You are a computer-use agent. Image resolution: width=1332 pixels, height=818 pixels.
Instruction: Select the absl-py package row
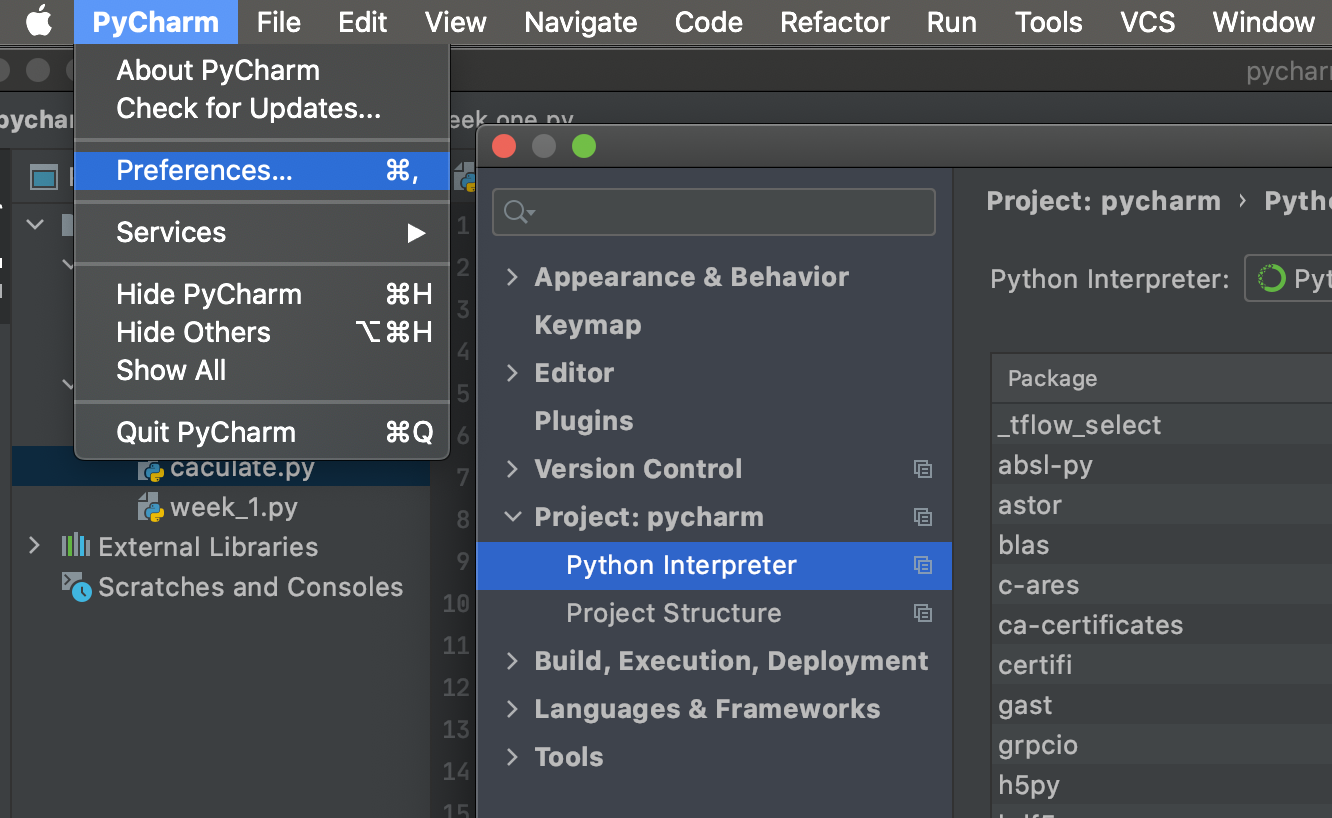click(1045, 465)
